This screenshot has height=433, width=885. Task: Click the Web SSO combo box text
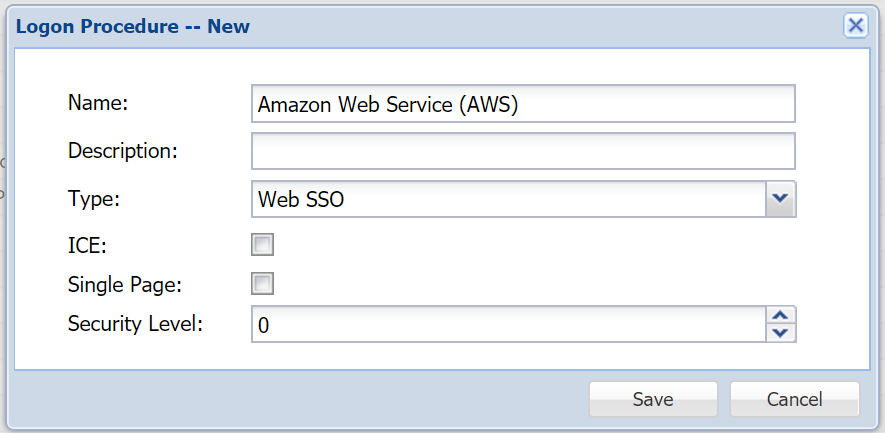(x=508, y=199)
